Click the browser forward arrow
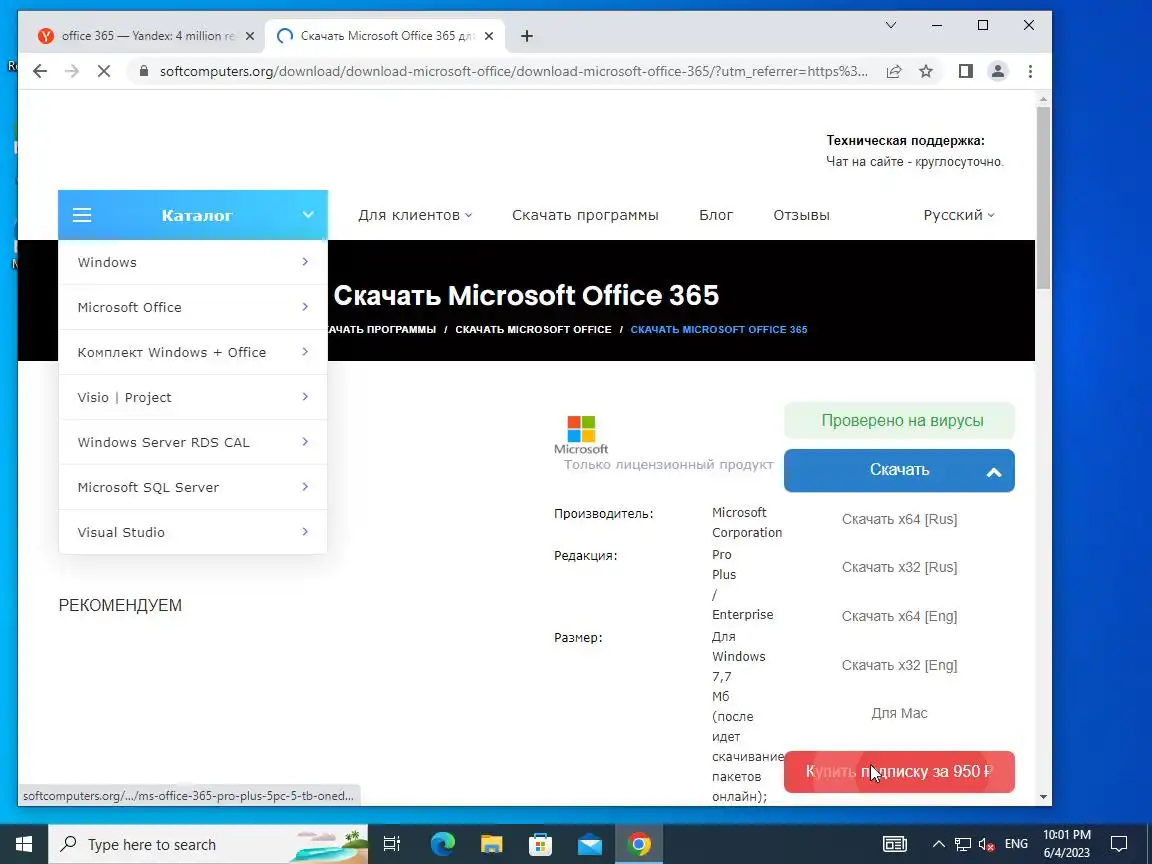The width and height of the screenshot is (1152, 864). tap(72, 71)
